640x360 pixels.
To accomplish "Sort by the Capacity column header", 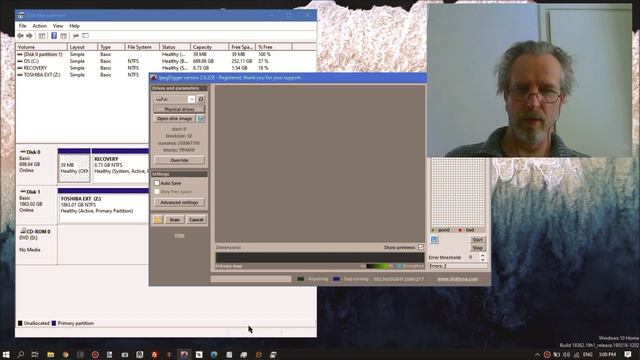I will [209, 47].
